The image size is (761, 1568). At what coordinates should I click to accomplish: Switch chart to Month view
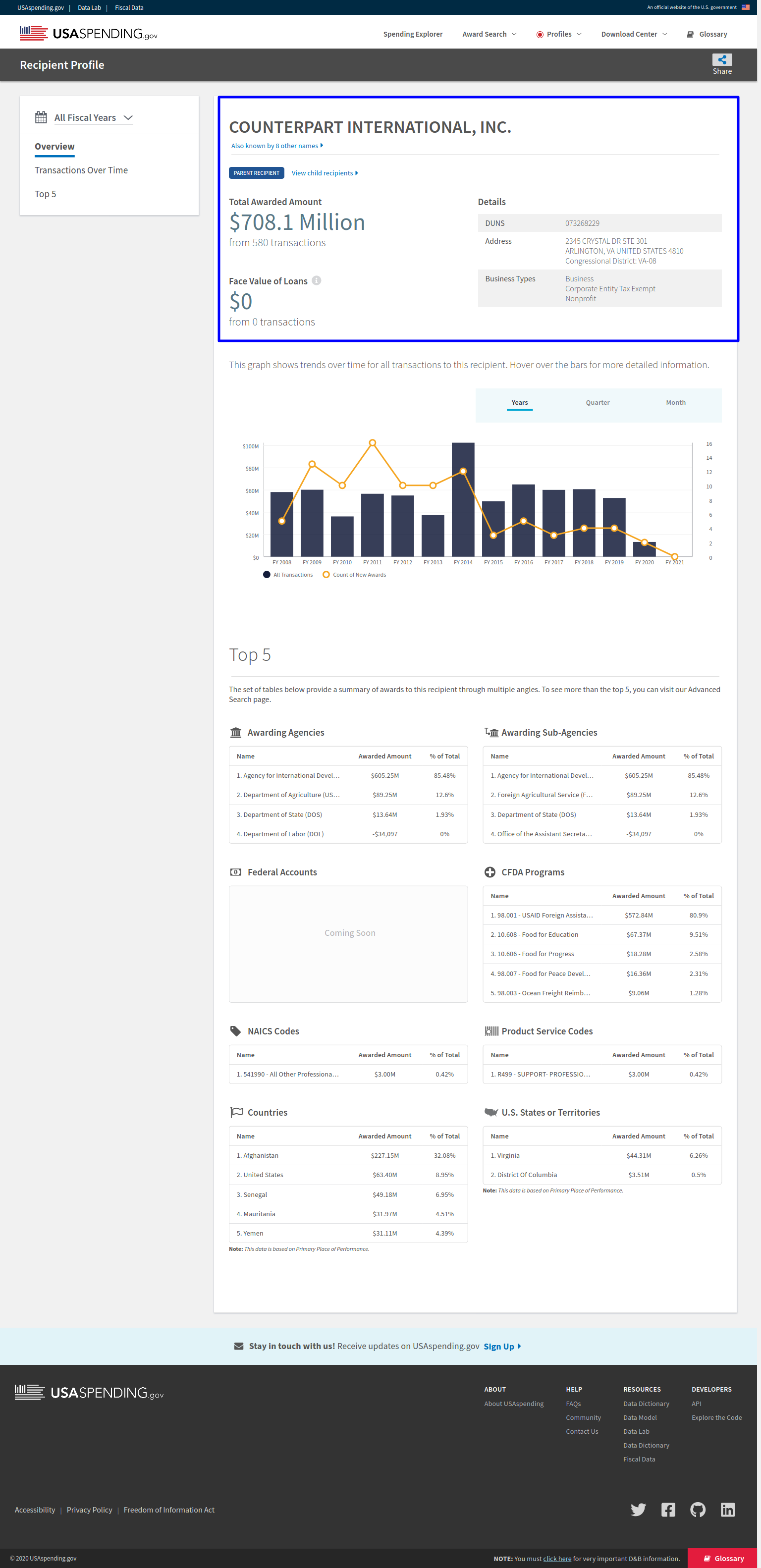pos(675,403)
